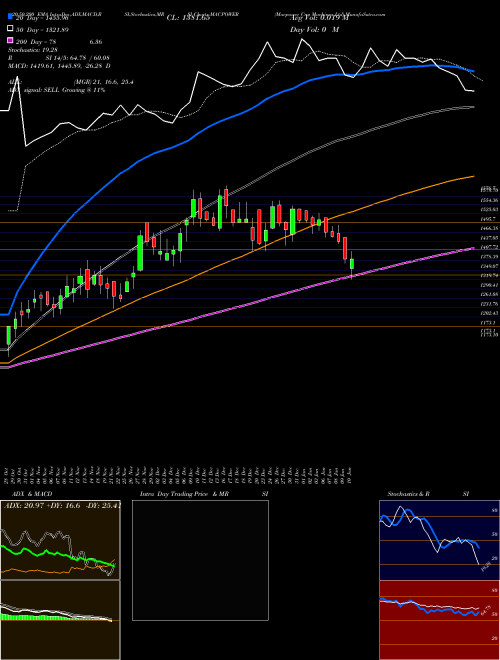
Task: Open the MACD histogram panel with green bars
Action: [60, 620]
